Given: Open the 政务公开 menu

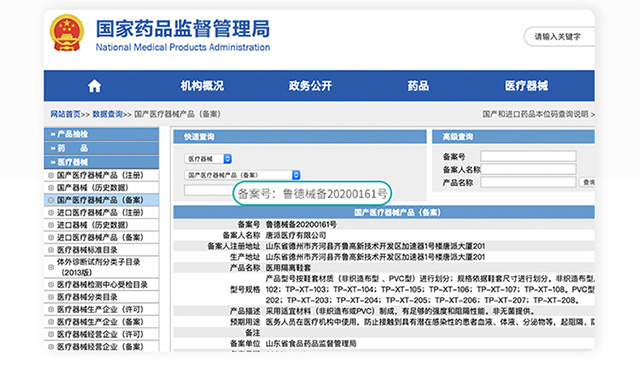Looking at the screenshot, I should pos(310,86).
